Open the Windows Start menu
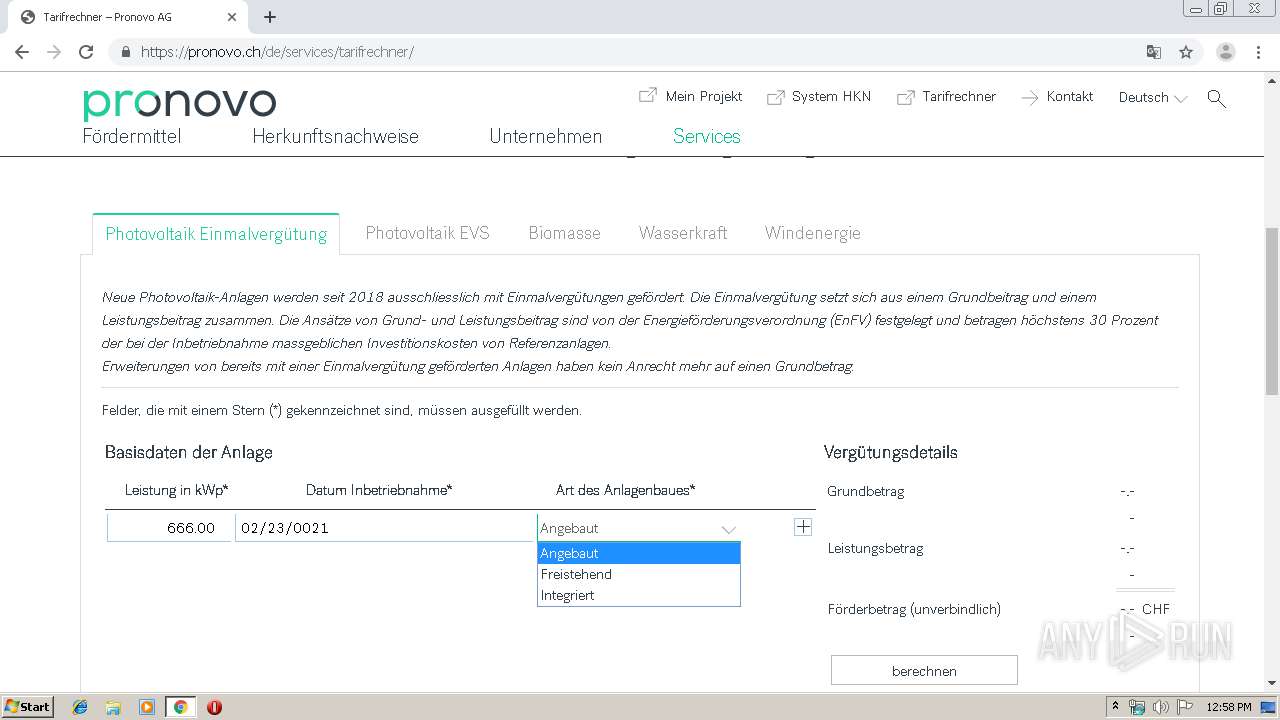This screenshot has height=720, width=1280. pyautogui.click(x=27, y=706)
